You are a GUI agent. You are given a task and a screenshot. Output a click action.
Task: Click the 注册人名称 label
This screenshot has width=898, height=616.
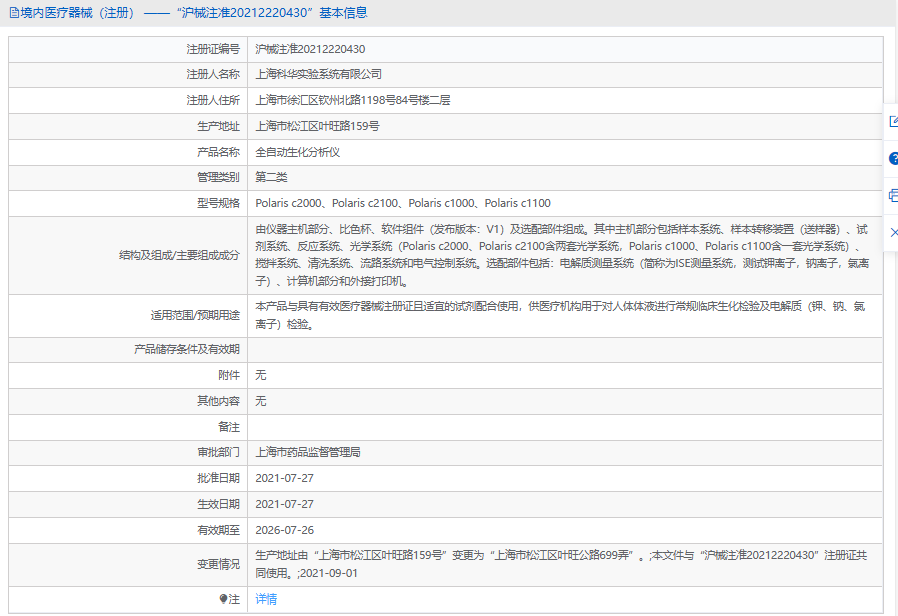point(212,74)
